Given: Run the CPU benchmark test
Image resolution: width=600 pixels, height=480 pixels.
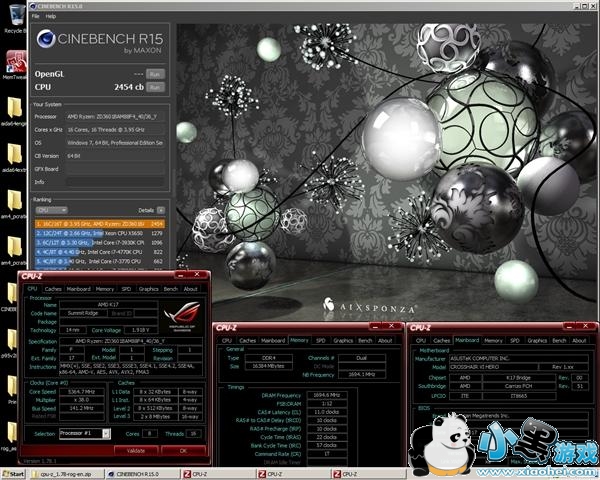Looking at the screenshot, I should 154,88.
